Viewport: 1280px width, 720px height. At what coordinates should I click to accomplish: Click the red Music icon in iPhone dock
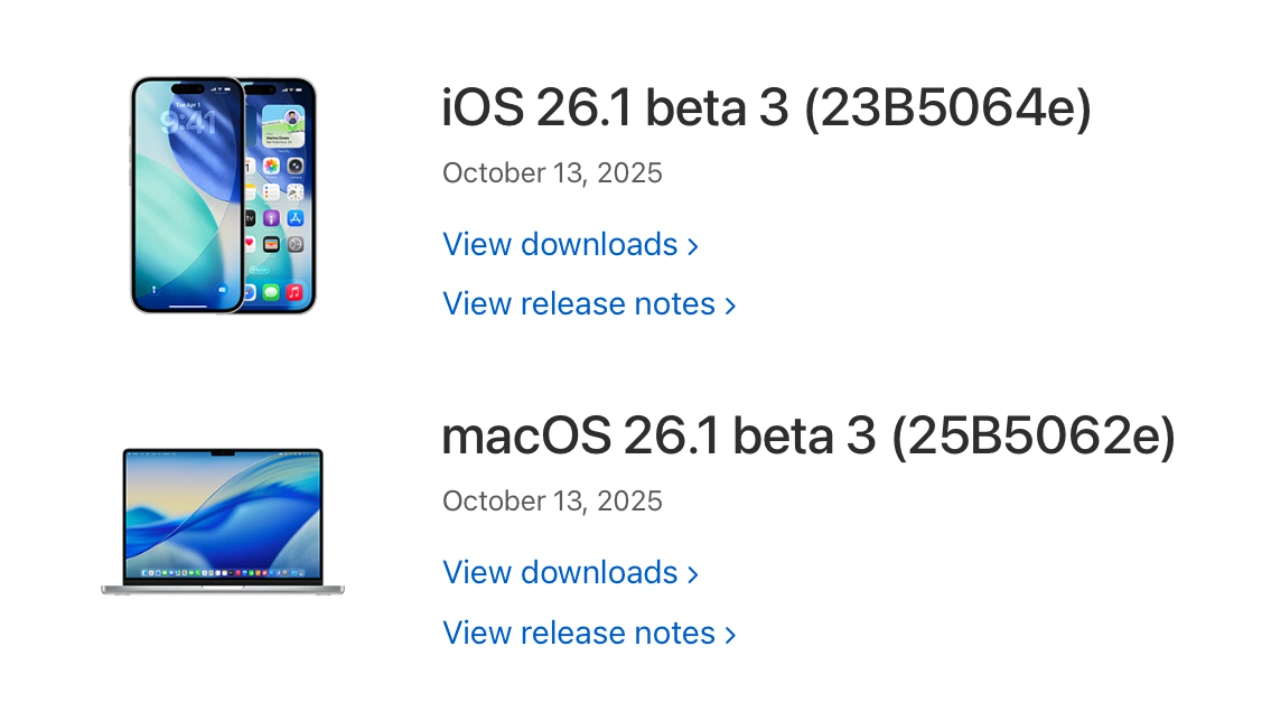tap(294, 293)
